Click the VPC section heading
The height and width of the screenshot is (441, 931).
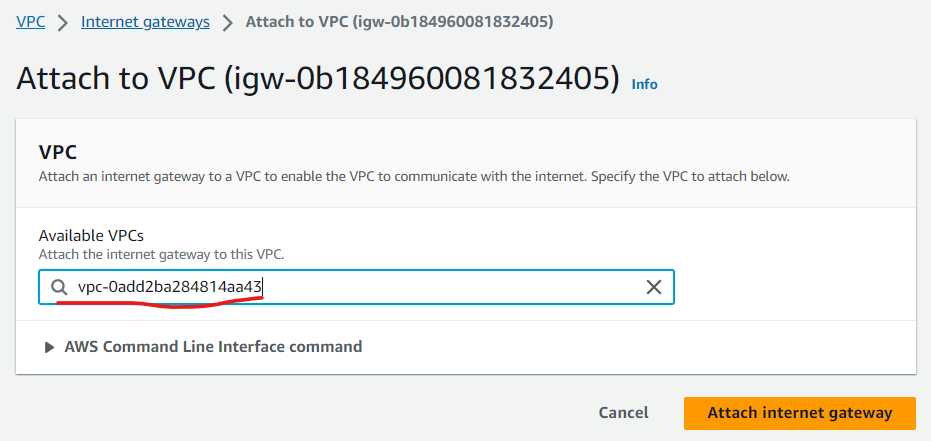click(x=58, y=152)
